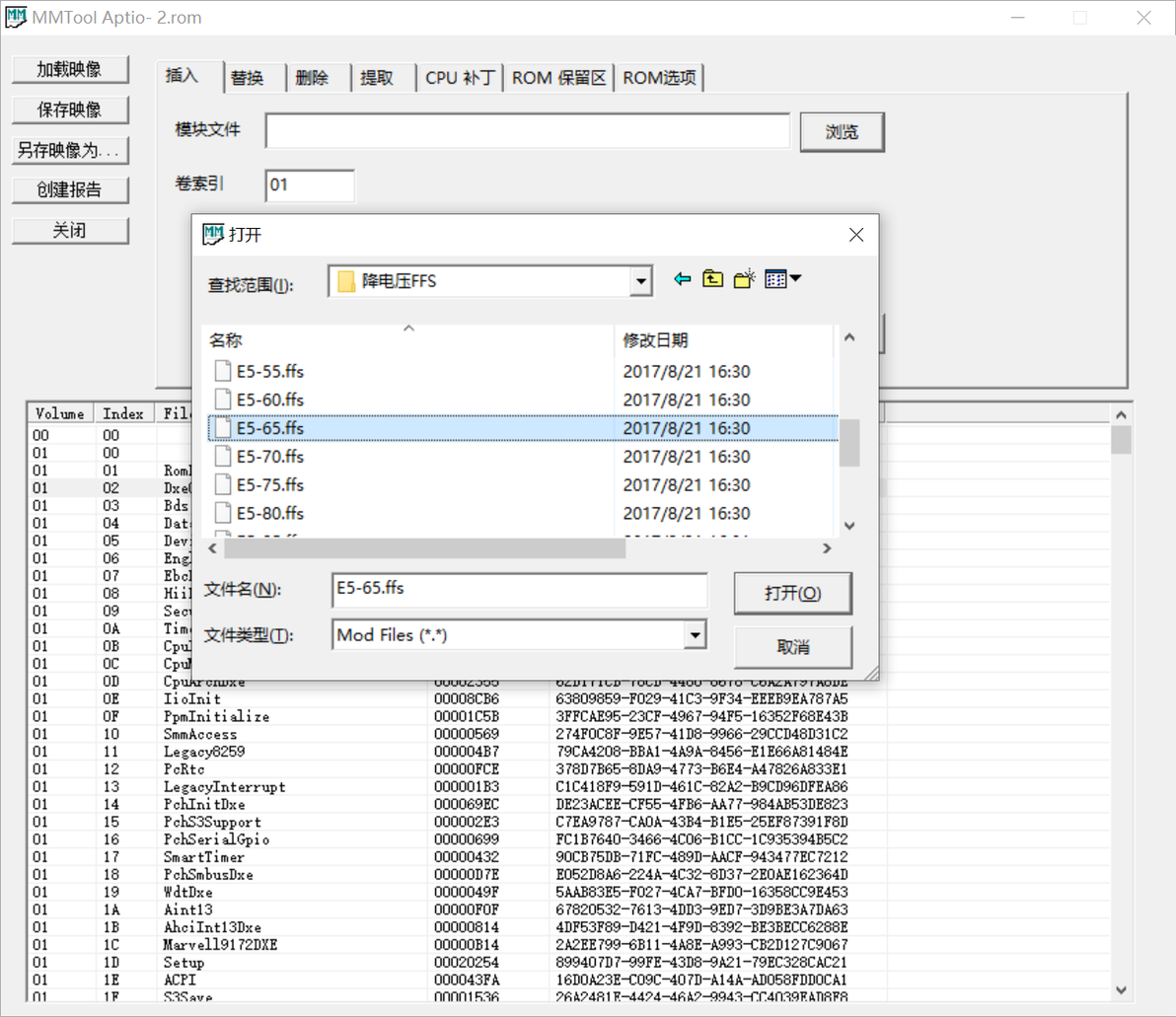Click the 另存映像为 button
1176x1017 pixels.
coord(70,151)
